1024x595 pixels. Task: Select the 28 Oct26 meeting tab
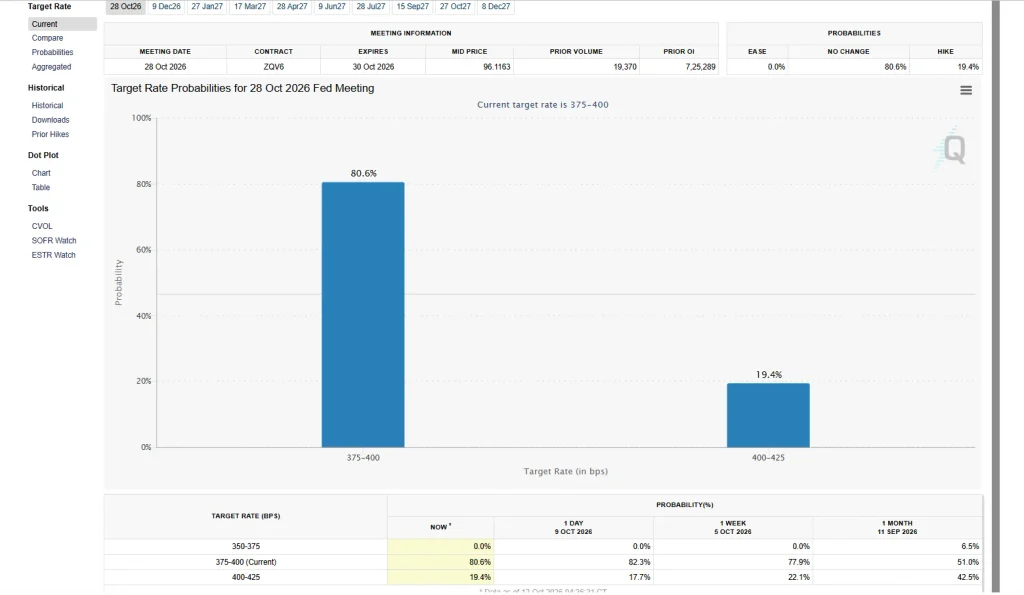(125, 7)
